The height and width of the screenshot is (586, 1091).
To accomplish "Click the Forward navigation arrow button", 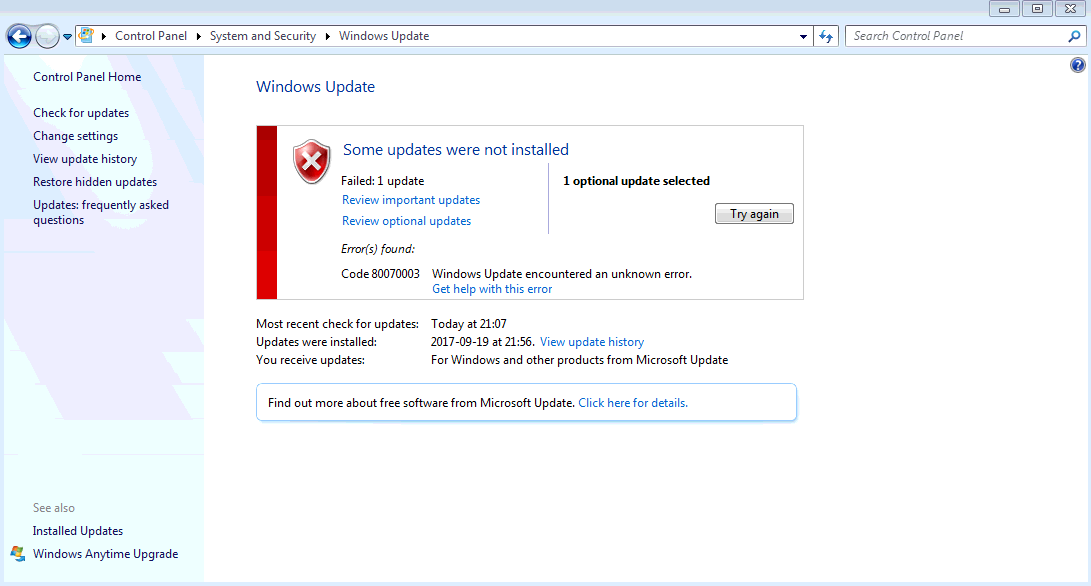I will [47, 36].
